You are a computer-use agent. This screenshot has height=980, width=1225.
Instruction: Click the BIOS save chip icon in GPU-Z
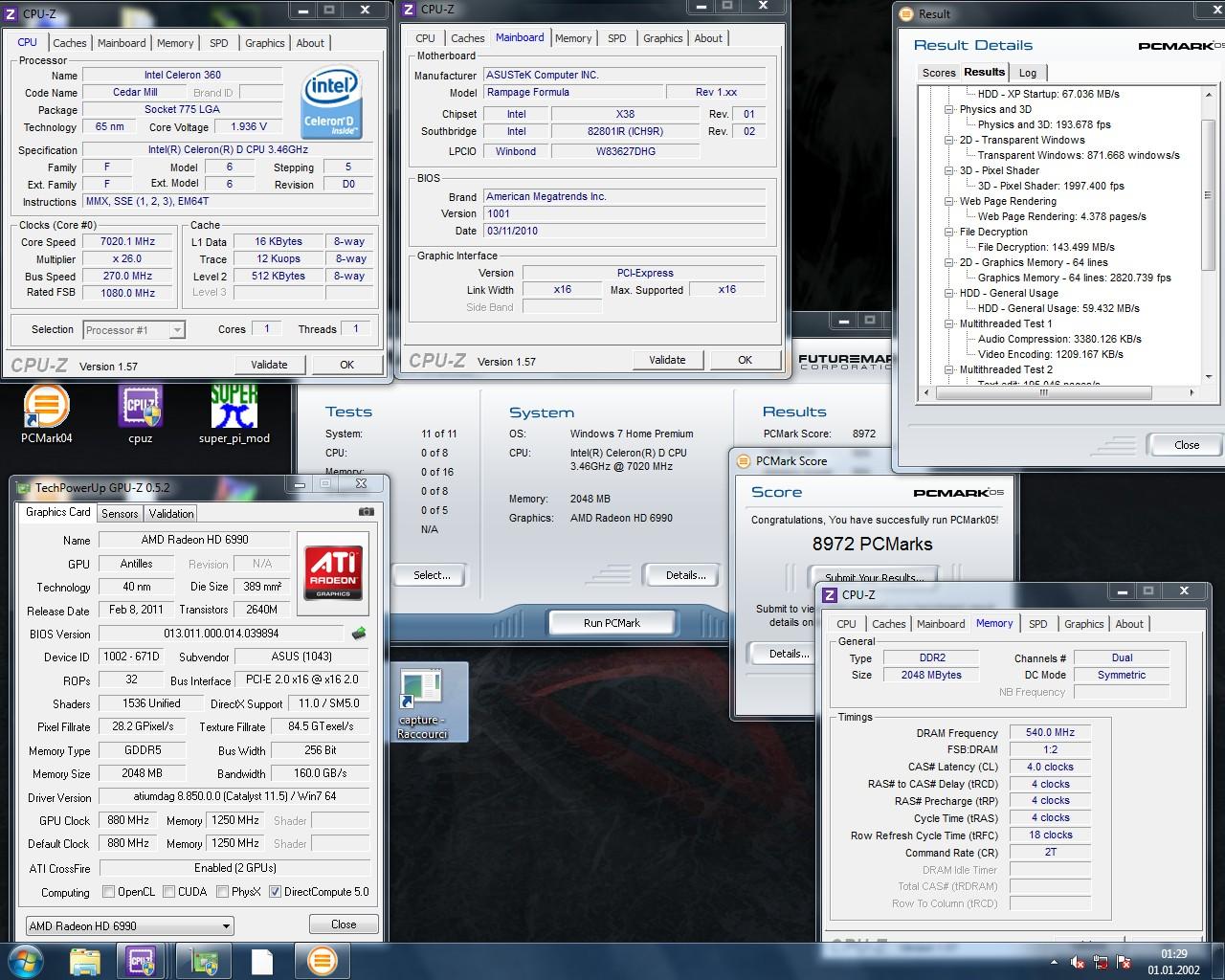coord(359,634)
